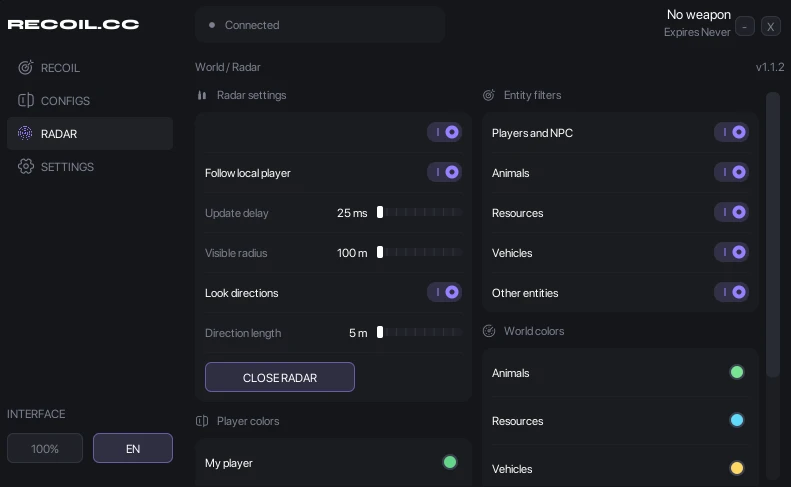Screen dimensions: 791x487
Task: Click the 5 m direction length value
Action: pyautogui.click(x=358, y=333)
